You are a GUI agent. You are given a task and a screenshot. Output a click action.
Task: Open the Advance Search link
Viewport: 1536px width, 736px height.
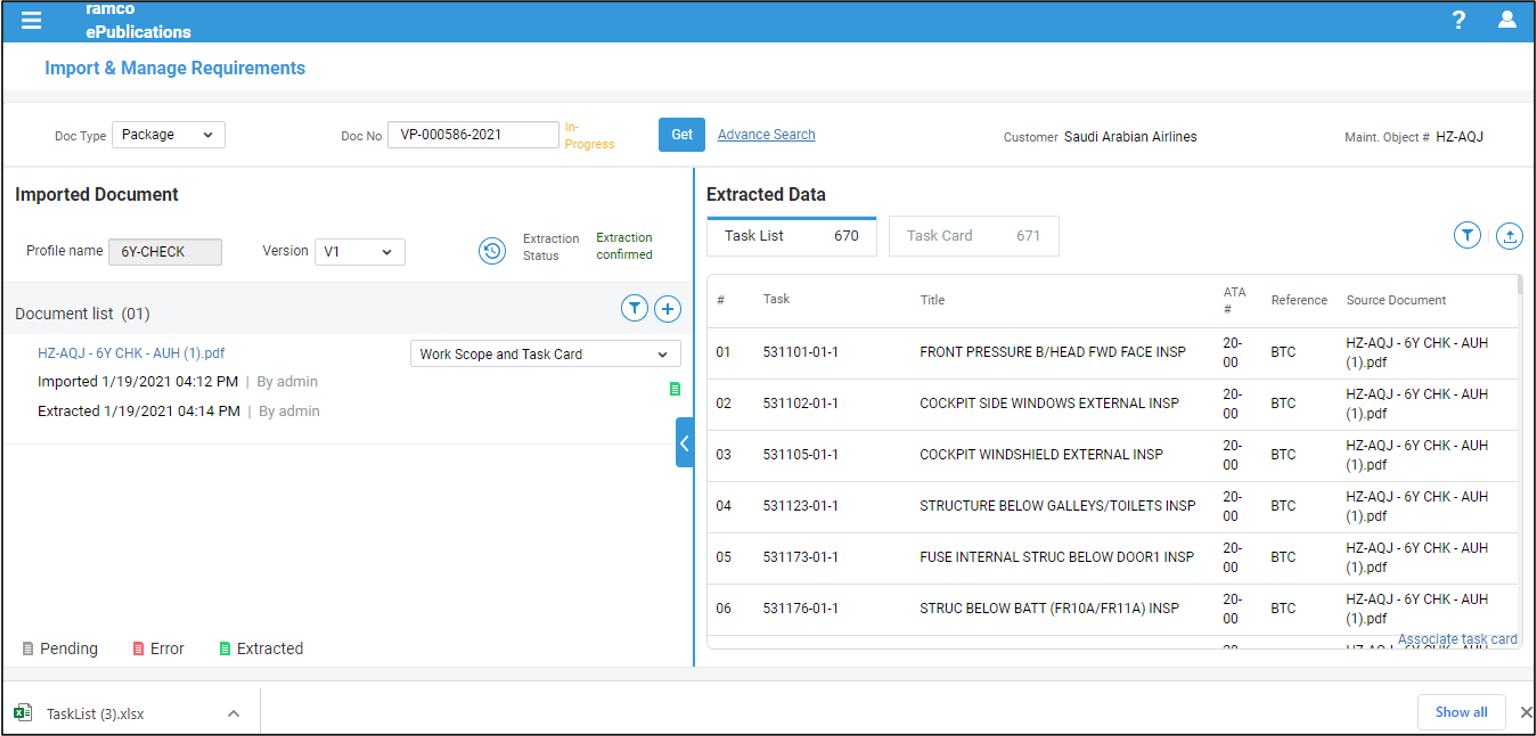(x=766, y=135)
